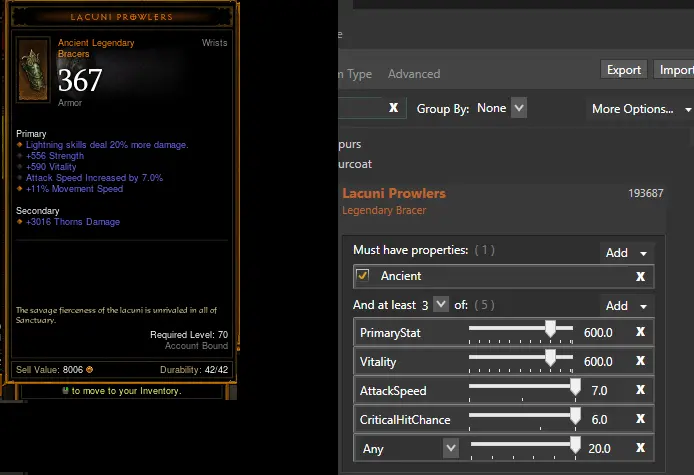Screen dimensions: 694x475
Task: Open Add menu for must-have properties
Action: [x=626, y=253]
